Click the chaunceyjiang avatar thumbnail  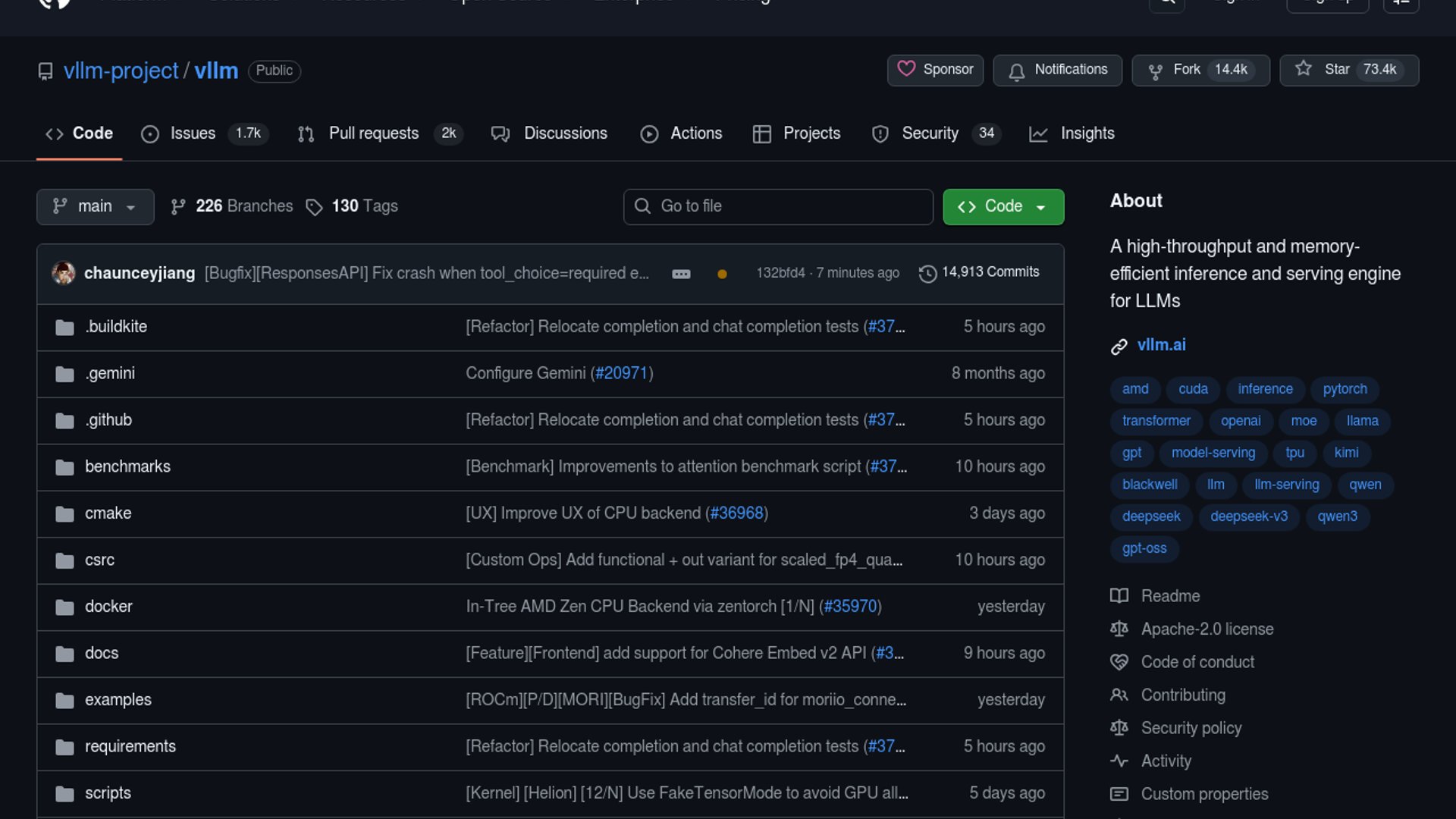64,273
